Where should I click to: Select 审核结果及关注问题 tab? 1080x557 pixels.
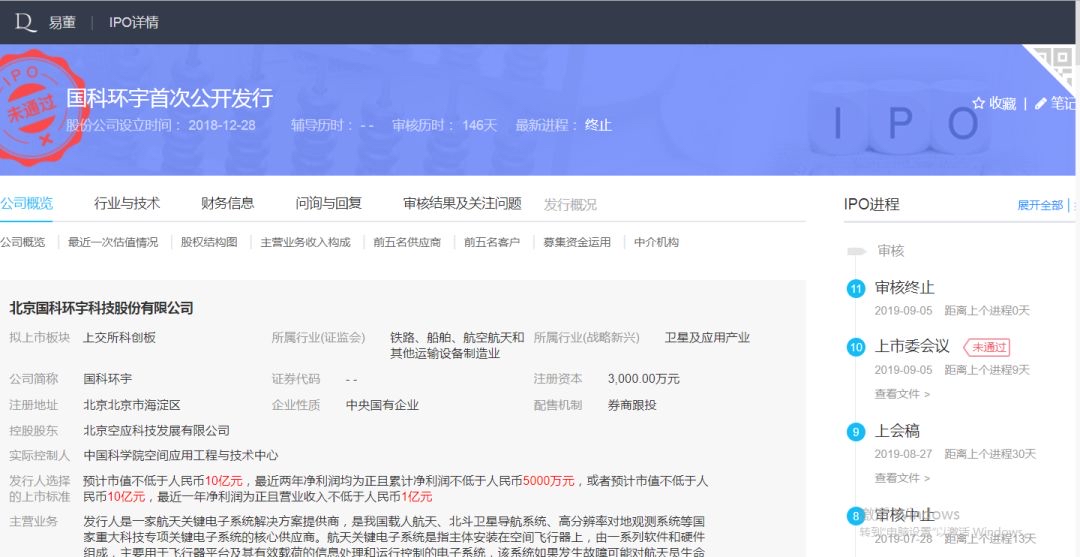(462, 204)
